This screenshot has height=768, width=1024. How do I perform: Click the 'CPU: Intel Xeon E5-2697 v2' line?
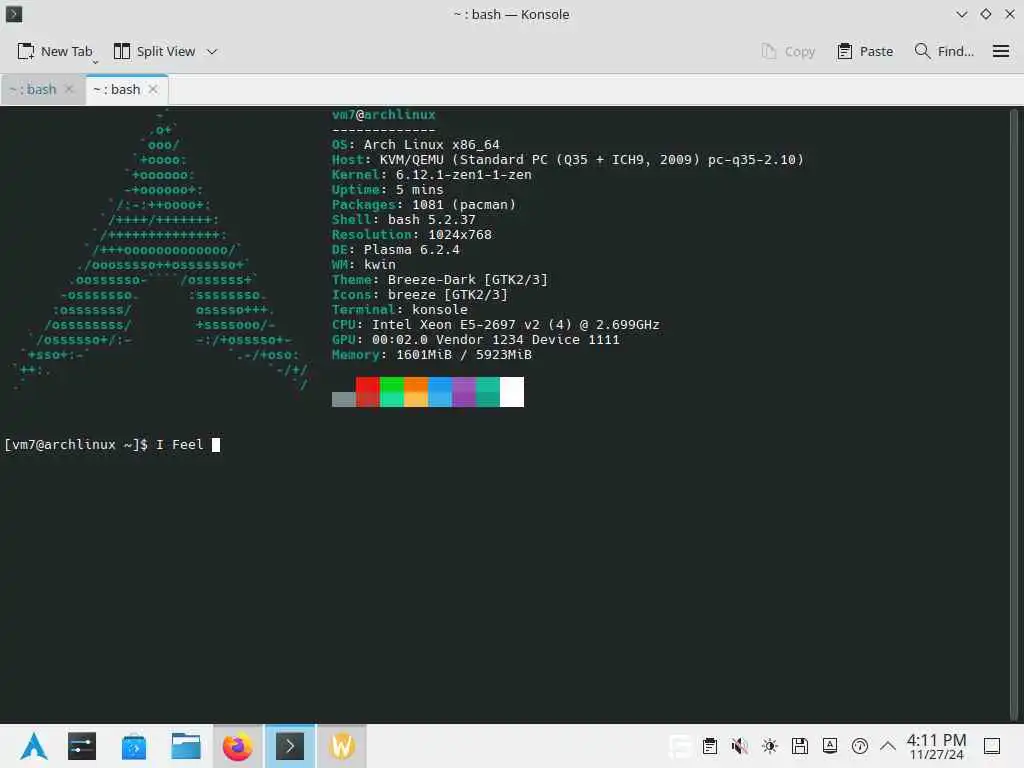(496, 325)
